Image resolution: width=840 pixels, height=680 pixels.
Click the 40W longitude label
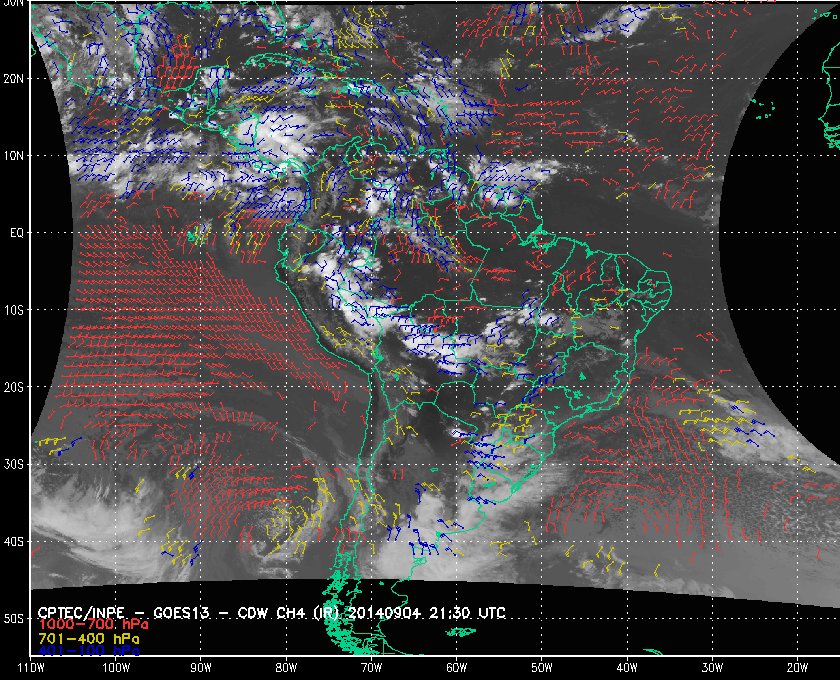click(x=627, y=668)
